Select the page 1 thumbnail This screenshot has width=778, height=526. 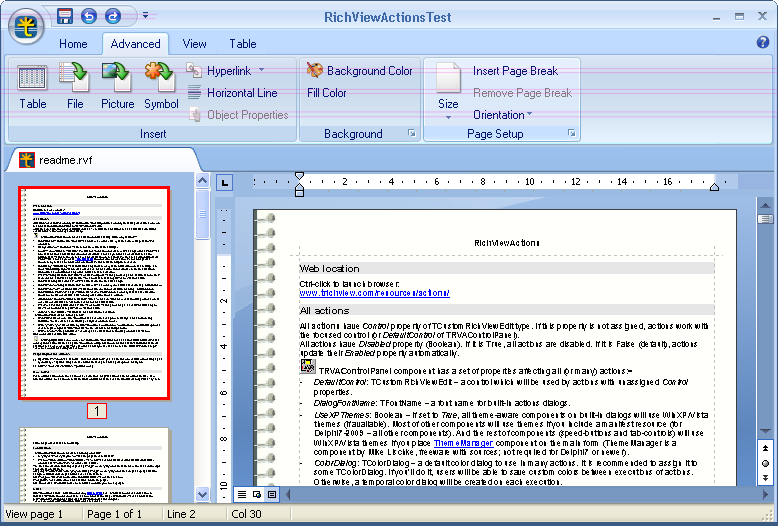[94, 293]
